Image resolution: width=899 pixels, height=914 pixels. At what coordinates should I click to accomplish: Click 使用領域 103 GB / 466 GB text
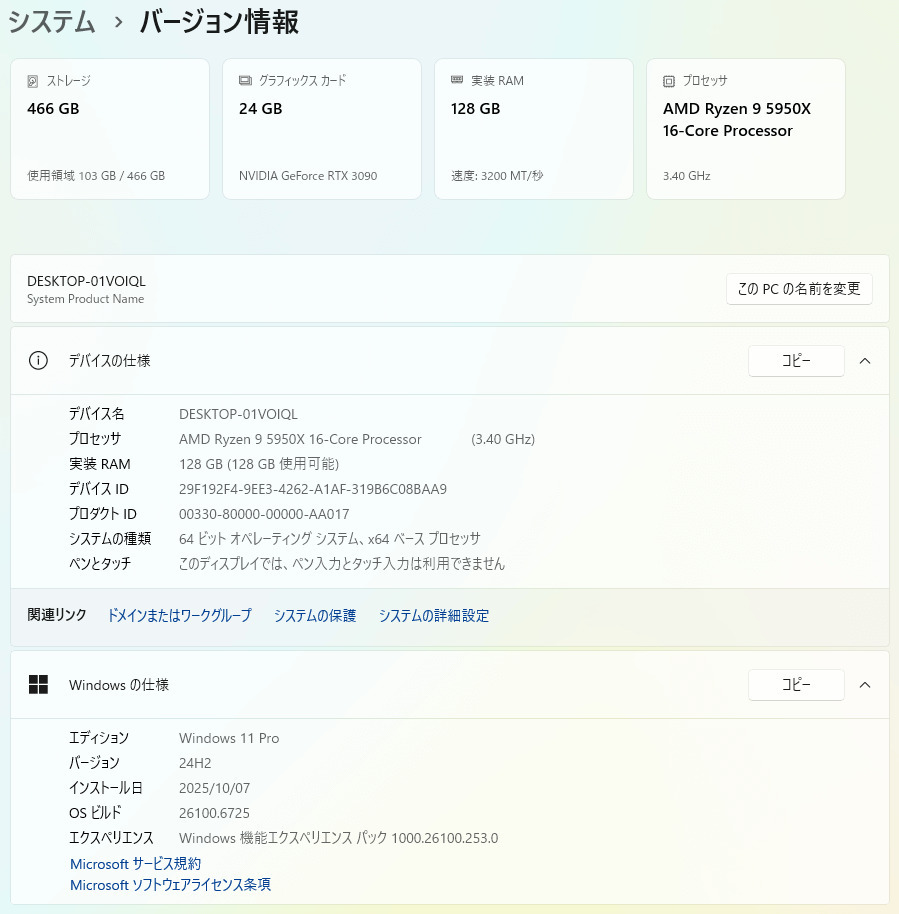96,175
